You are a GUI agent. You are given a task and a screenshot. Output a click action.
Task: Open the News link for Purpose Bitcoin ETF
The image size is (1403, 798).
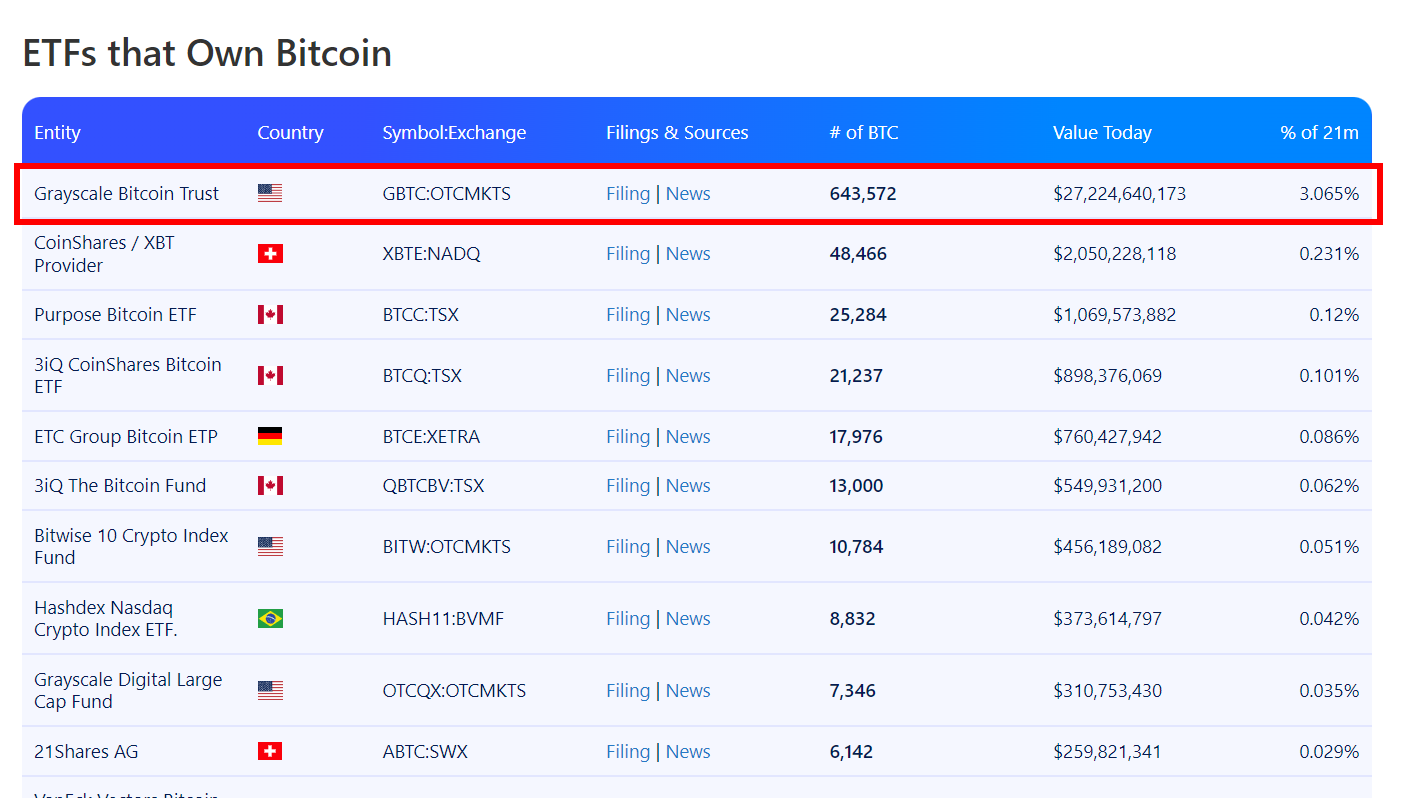tap(688, 315)
